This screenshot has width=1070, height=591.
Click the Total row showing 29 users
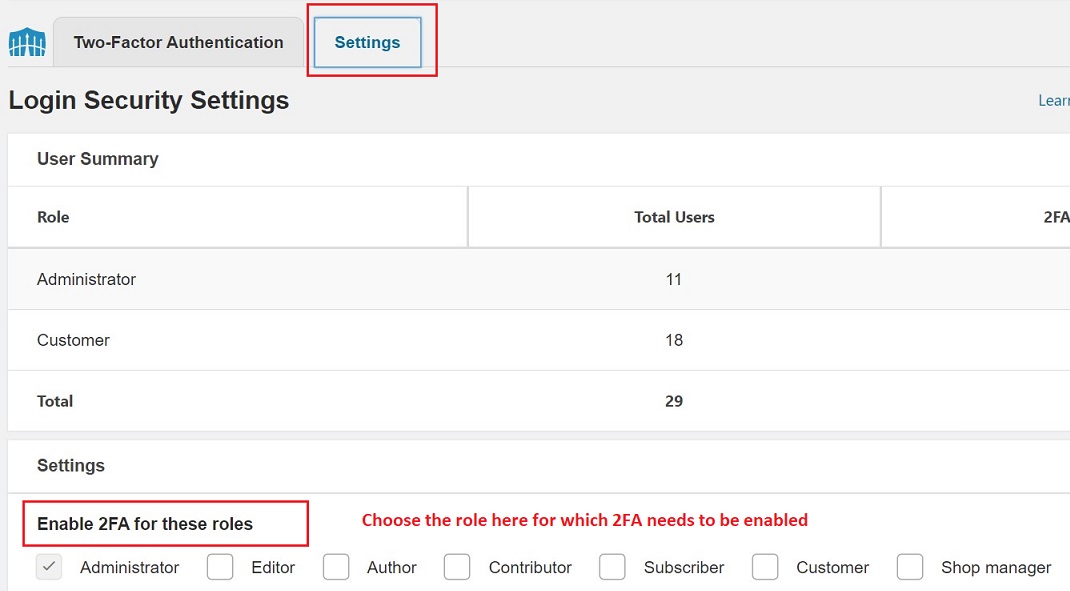tap(54, 401)
